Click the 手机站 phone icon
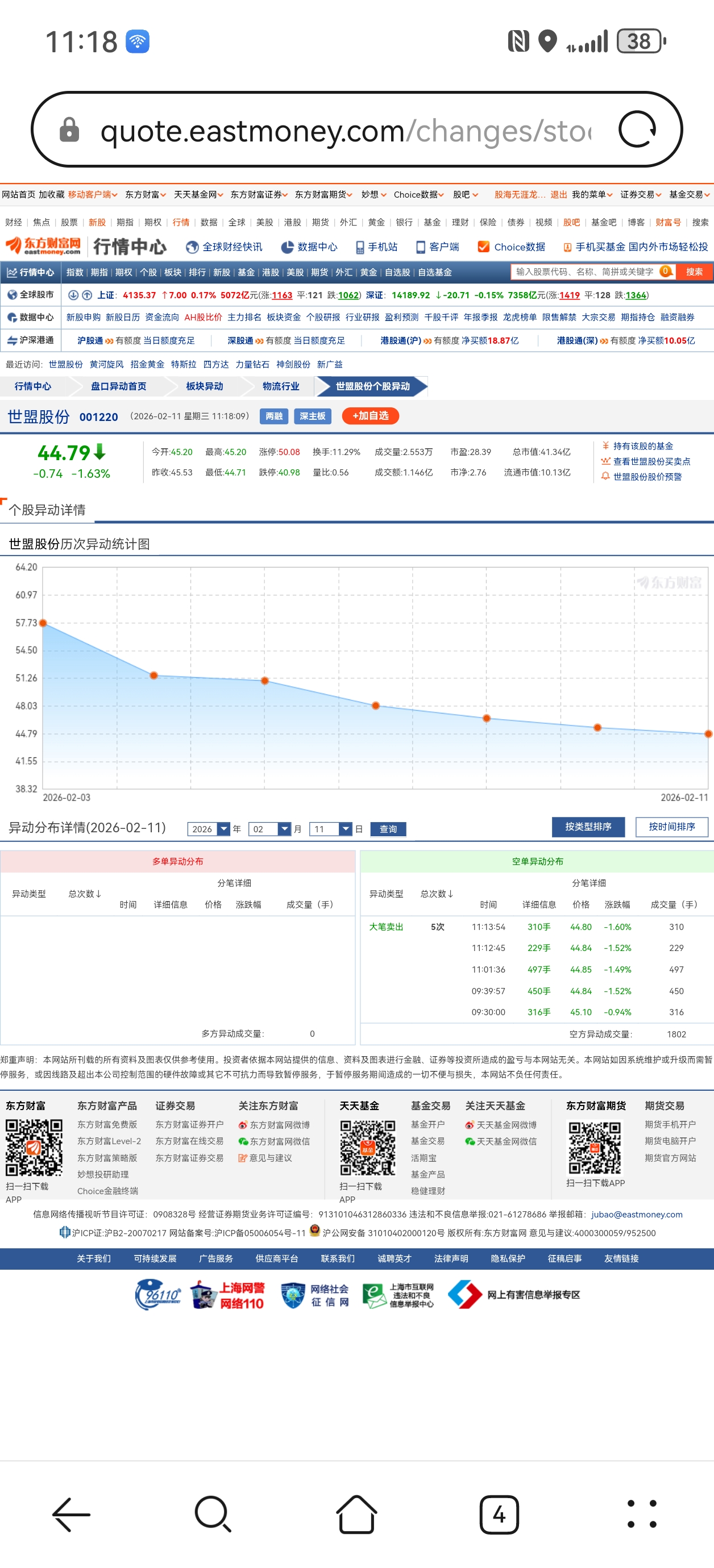The image size is (714, 1568). [360, 247]
